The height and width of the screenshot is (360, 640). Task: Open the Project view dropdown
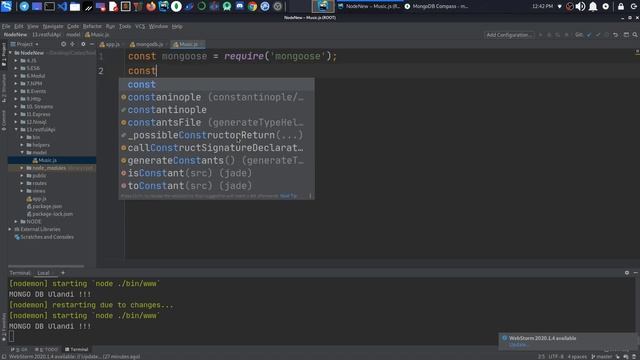point(24,44)
